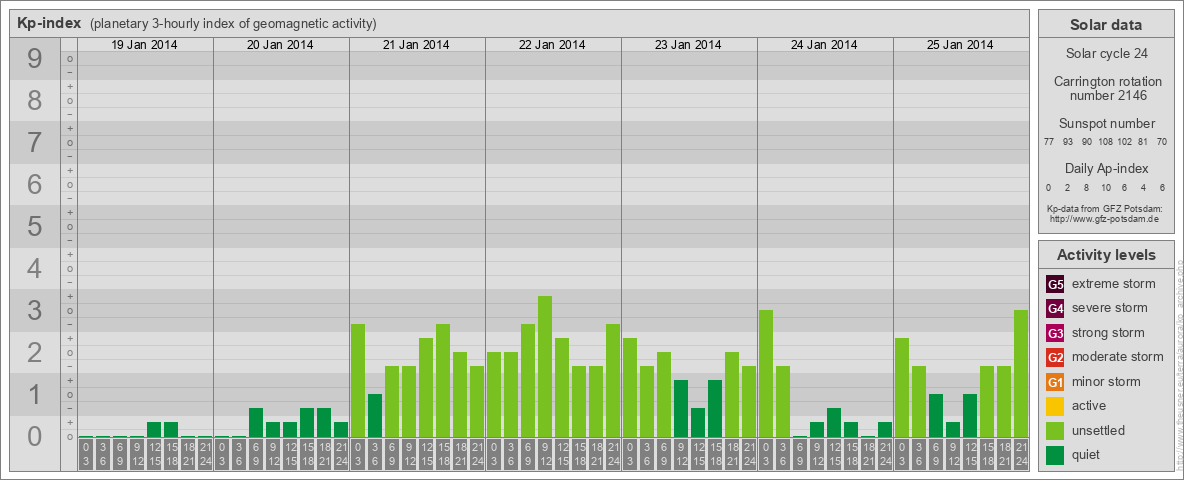Image resolution: width=1184 pixels, height=480 pixels.
Task: Click the 19 Jan 12-15 hour bar
Action: 154,430
